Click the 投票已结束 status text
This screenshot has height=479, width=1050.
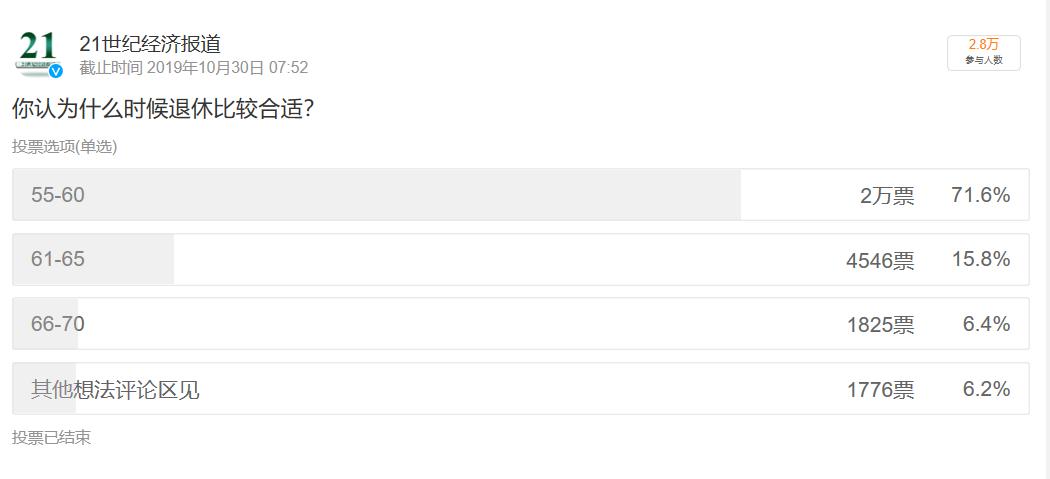point(51,438)
